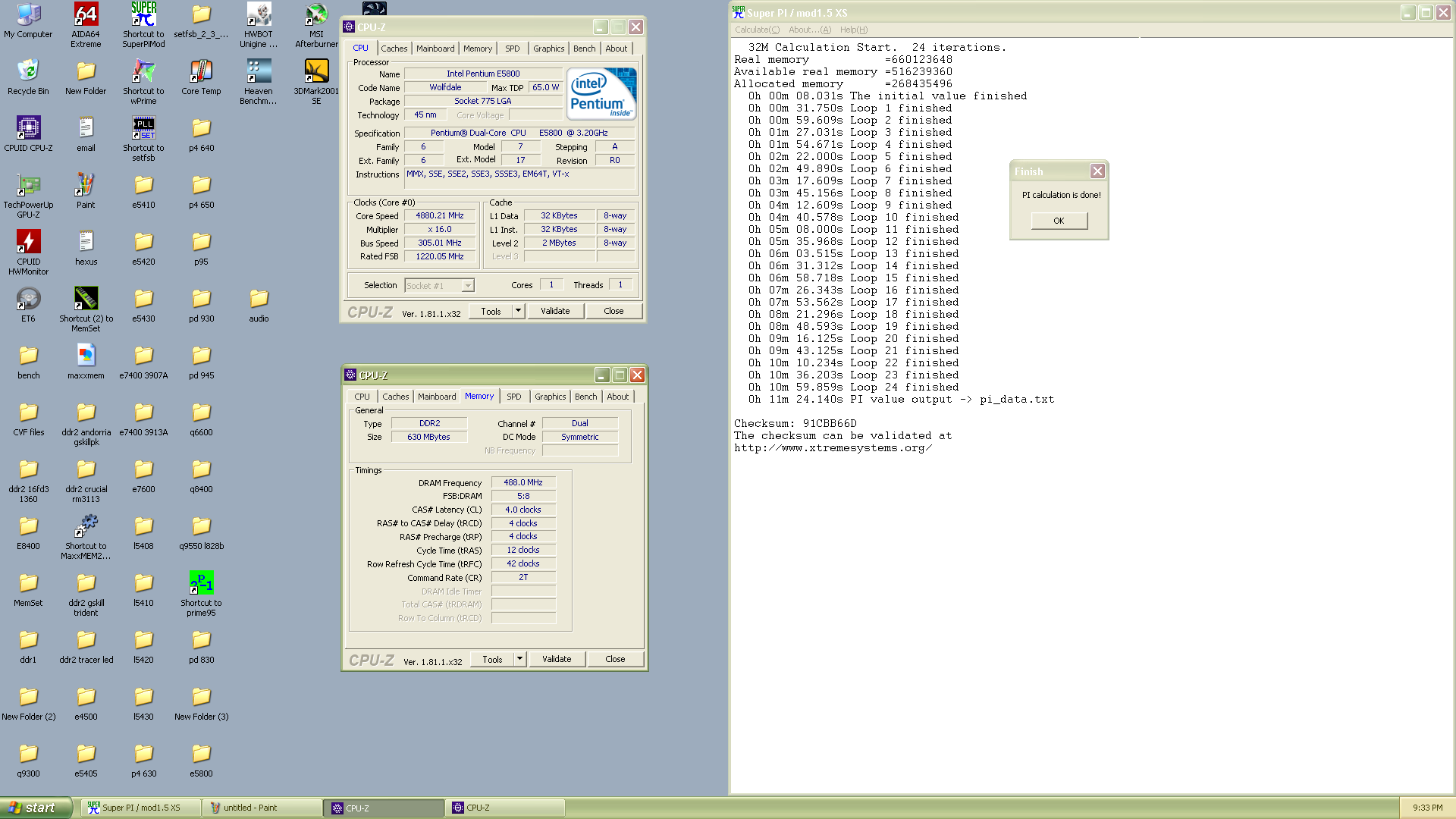Screen dimensions: 1456x819
Task: Open the e7400 3913A folder
Action: tap(143, 419)
